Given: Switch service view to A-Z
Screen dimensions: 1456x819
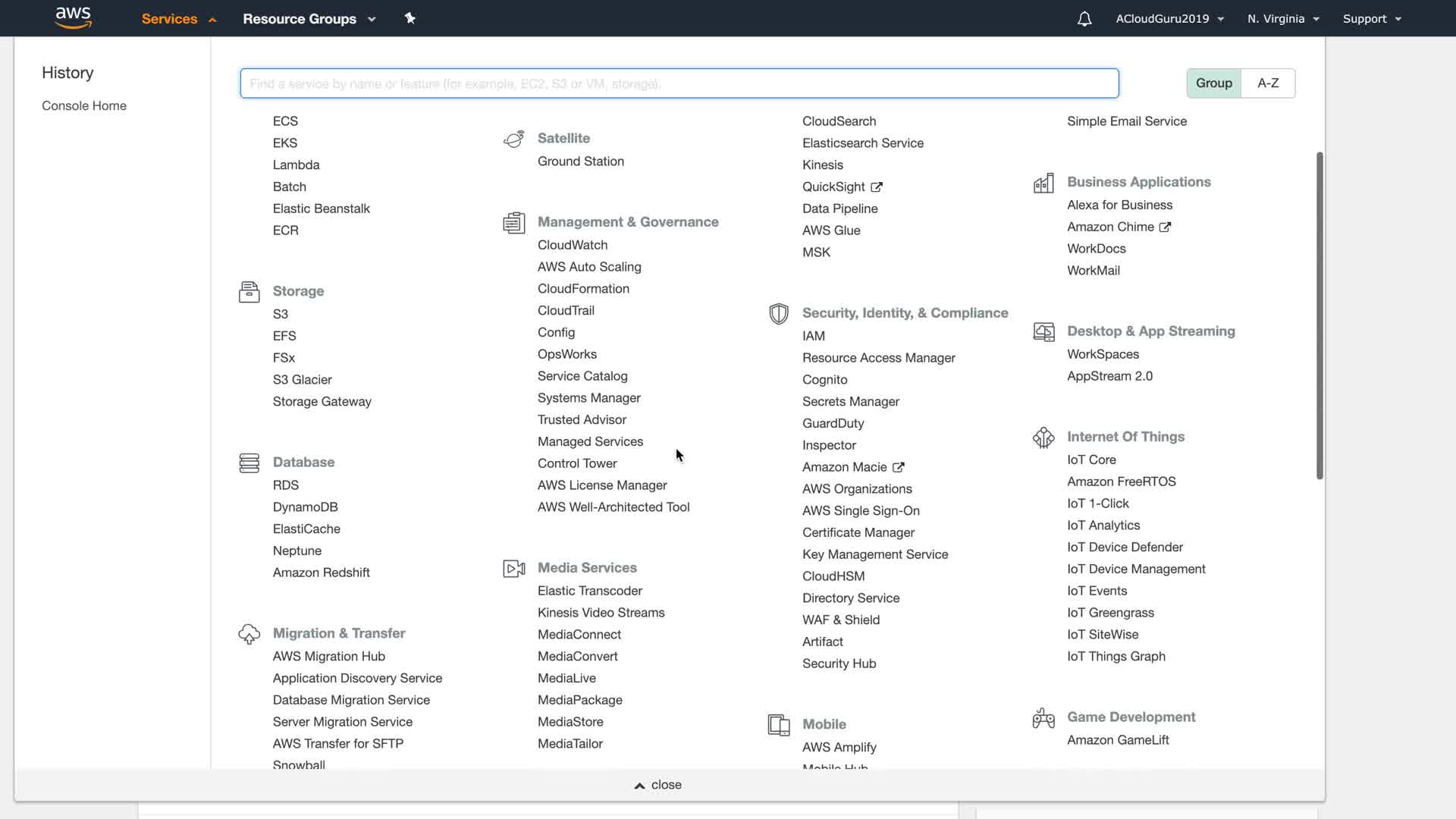Looking at the screenshot, I should coord(1268,83).
